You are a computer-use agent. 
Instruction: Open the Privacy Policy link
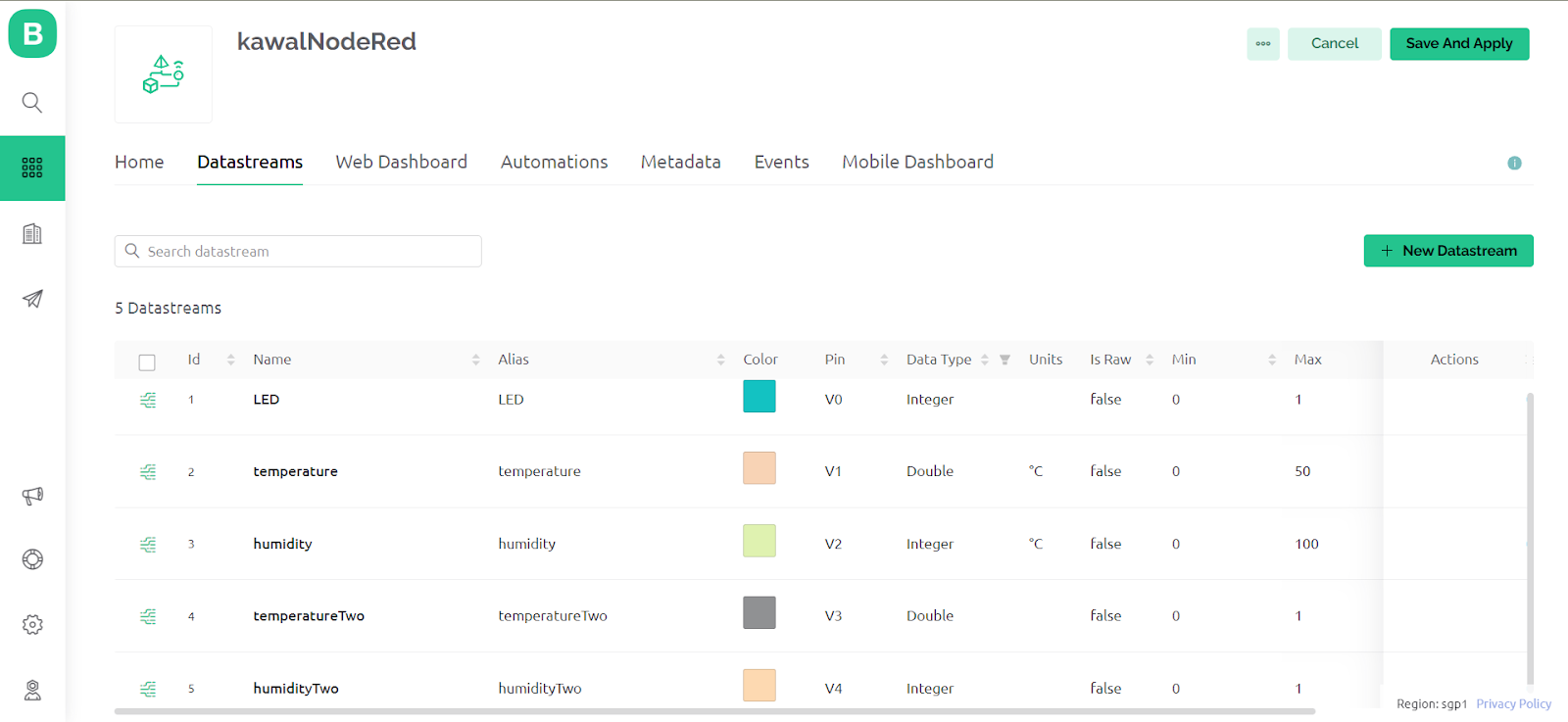[1514, 704]
